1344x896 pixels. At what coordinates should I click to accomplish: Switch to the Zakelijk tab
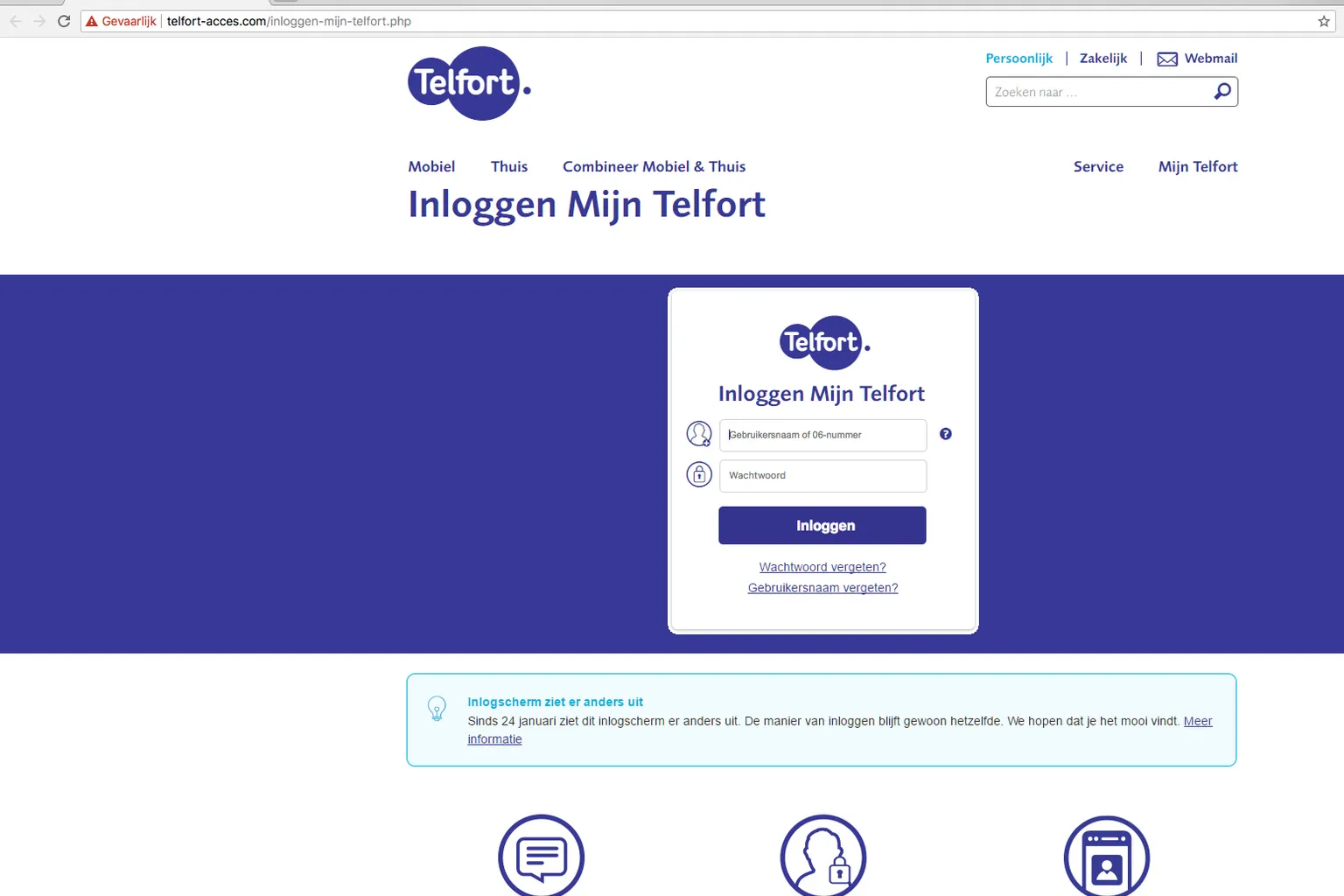[1103, 59]
